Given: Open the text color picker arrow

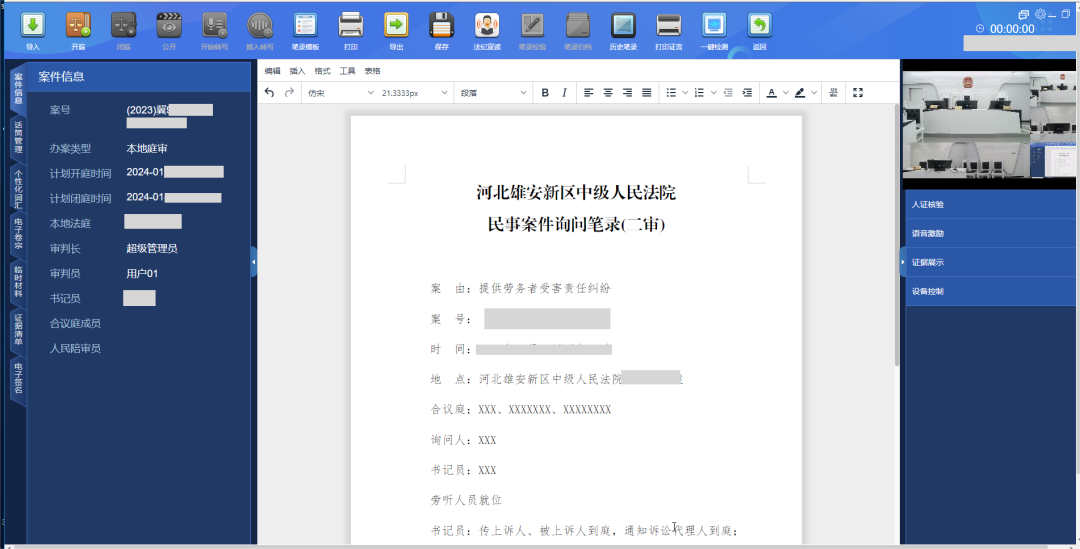Looking at the screenshot, I should point(785,93).
